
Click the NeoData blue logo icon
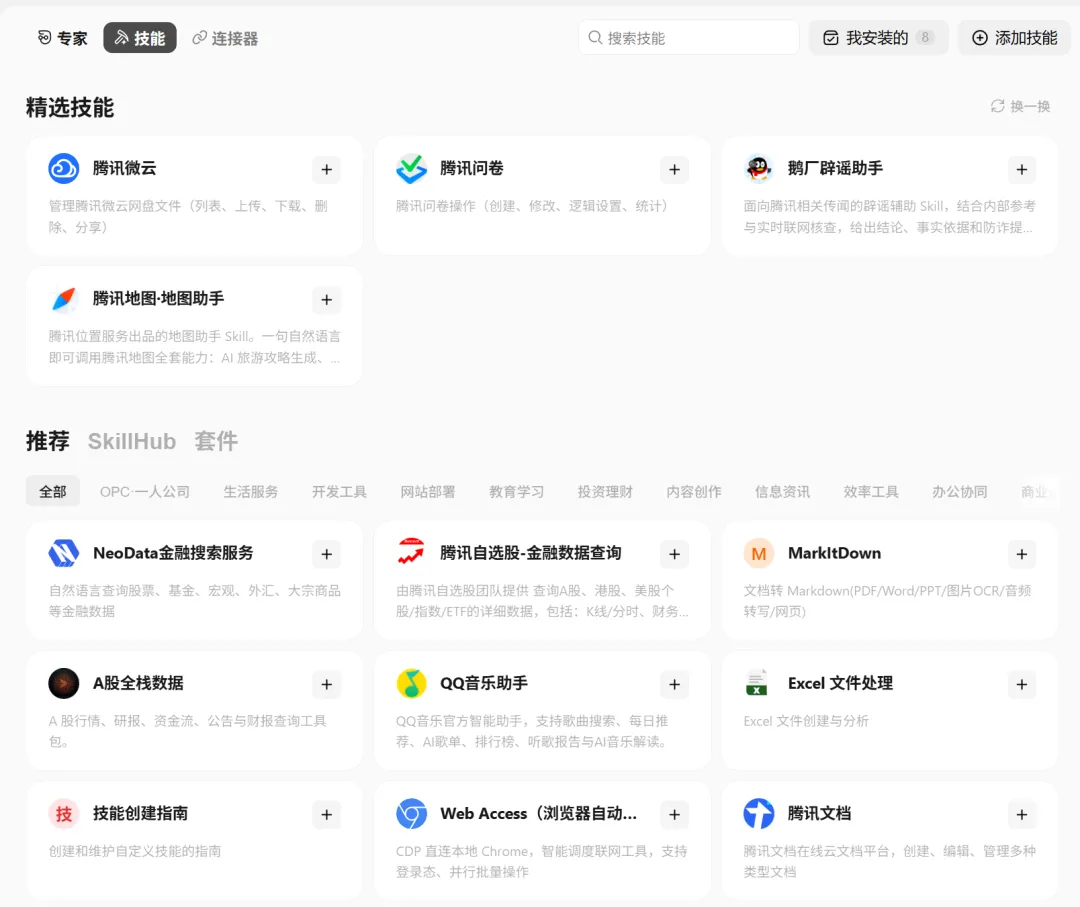[x=63, y=553]
